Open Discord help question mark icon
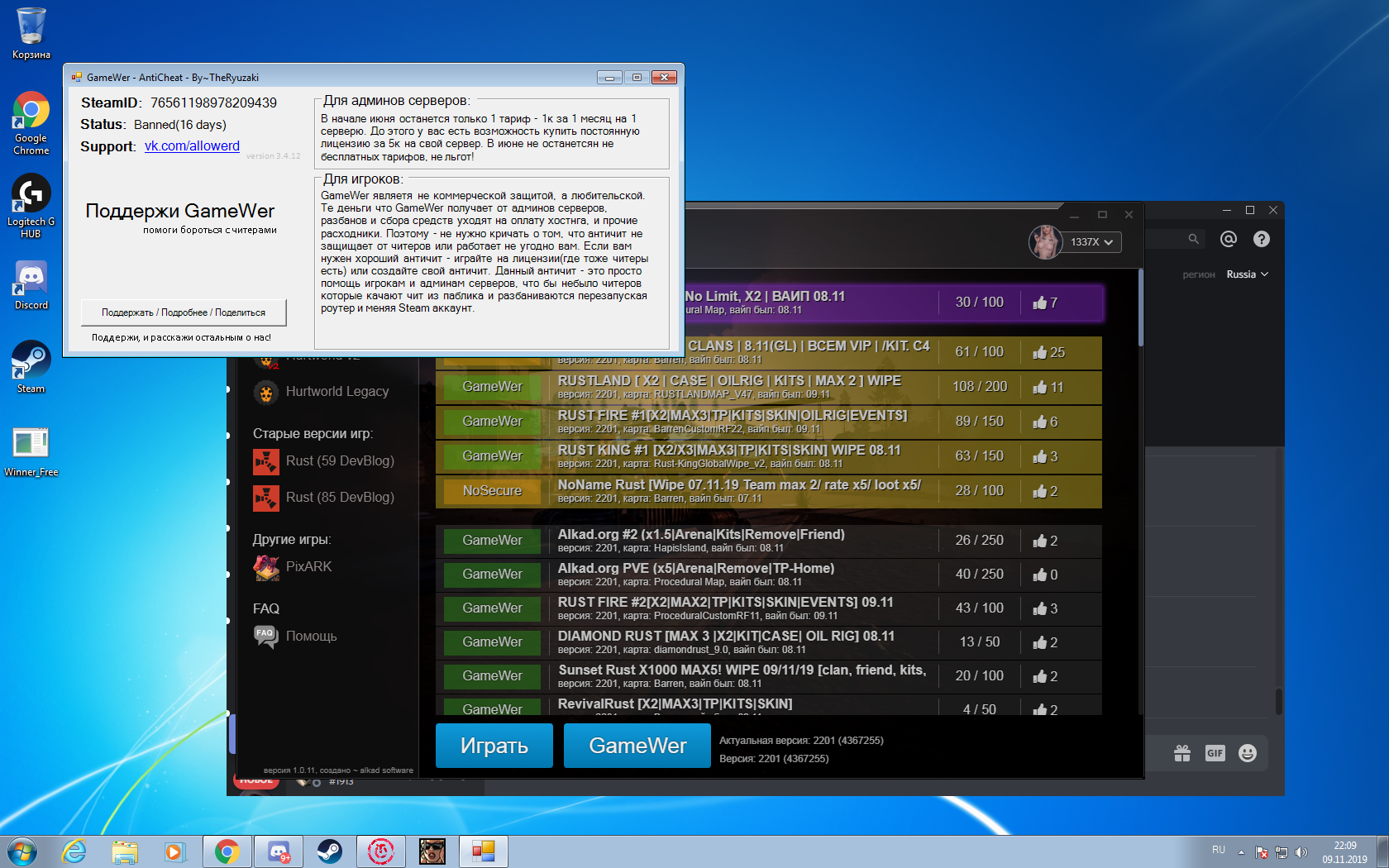1389x868 pixels. click(x=1261, y=239)
